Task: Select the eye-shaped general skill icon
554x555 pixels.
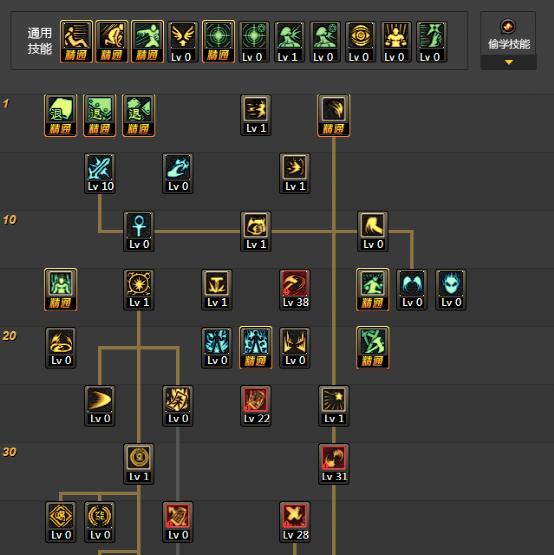Action: click(x=360, y=42)
